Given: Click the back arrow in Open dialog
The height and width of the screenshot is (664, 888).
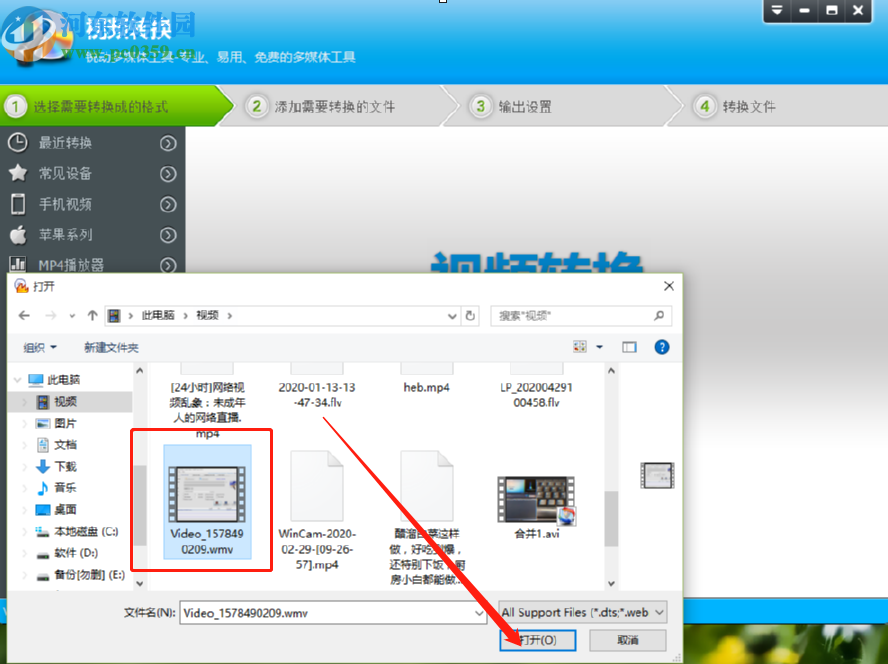Looking at the screenshot, I should 24,316.
